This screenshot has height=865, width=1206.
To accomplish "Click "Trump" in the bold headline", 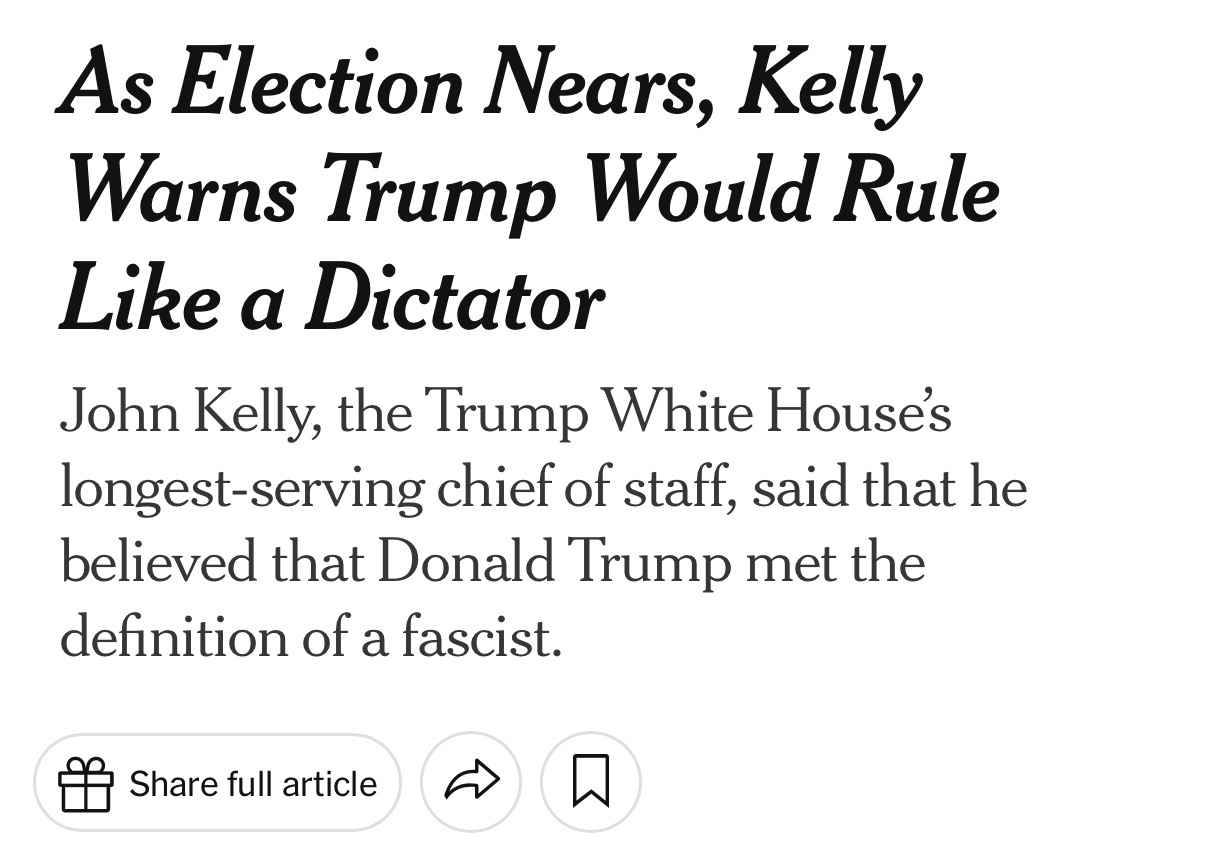I will click(x=438, y=194).
